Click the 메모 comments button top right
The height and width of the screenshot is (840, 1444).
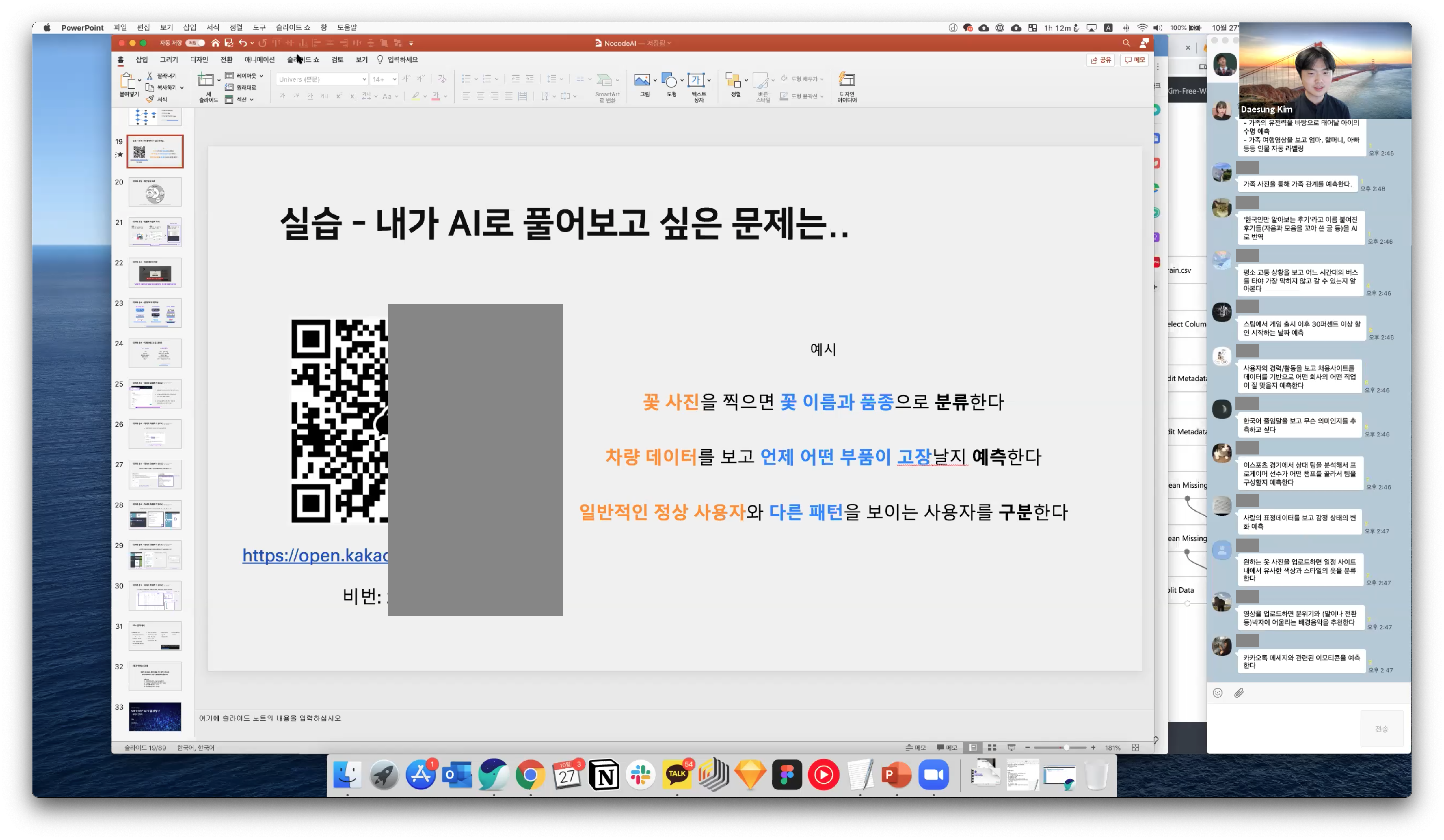[x=1134, y=59]
